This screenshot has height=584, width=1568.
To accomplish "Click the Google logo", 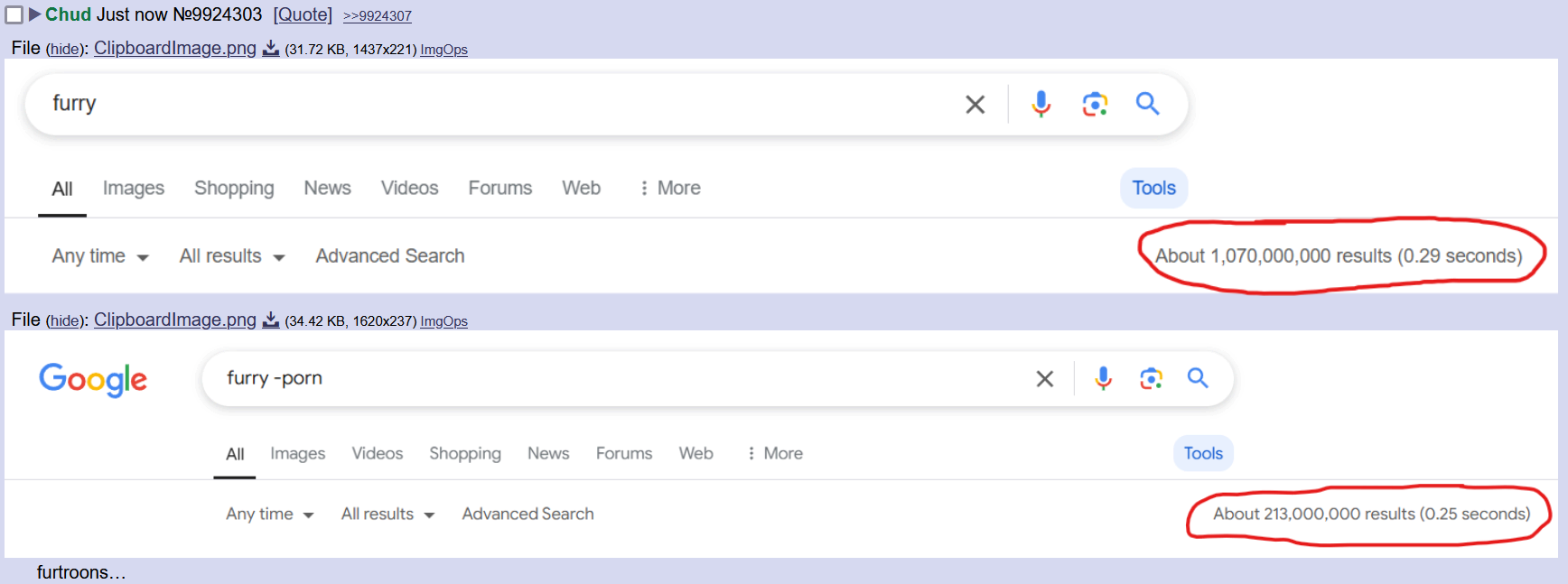I will (93, 380).
